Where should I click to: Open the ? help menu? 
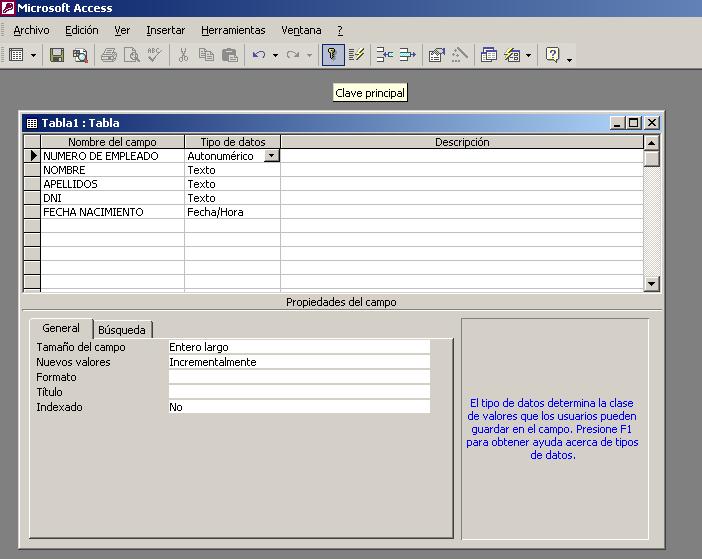point(340,30)
